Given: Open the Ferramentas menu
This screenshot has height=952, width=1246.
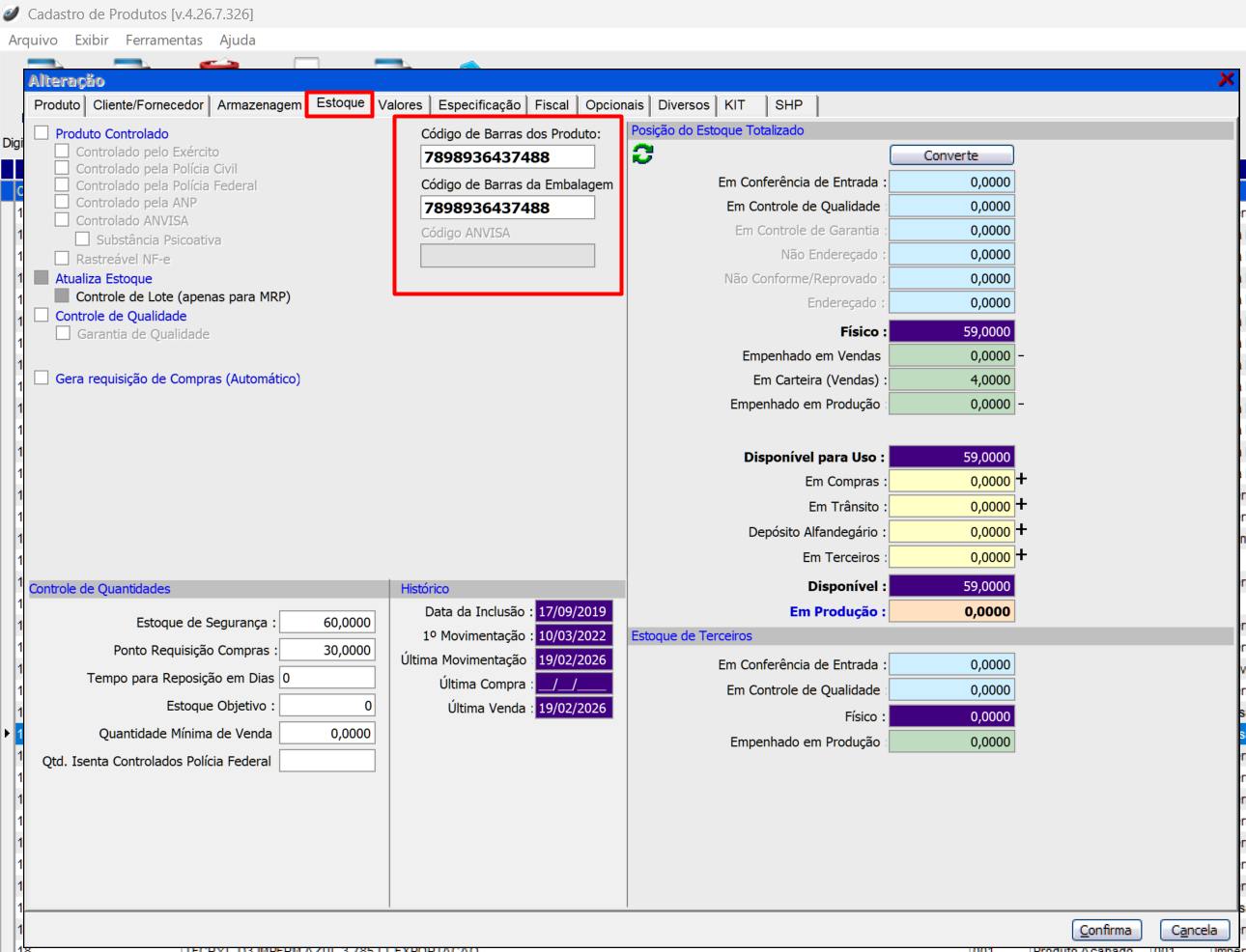Looking at the screenshot, I should (163, 41).
